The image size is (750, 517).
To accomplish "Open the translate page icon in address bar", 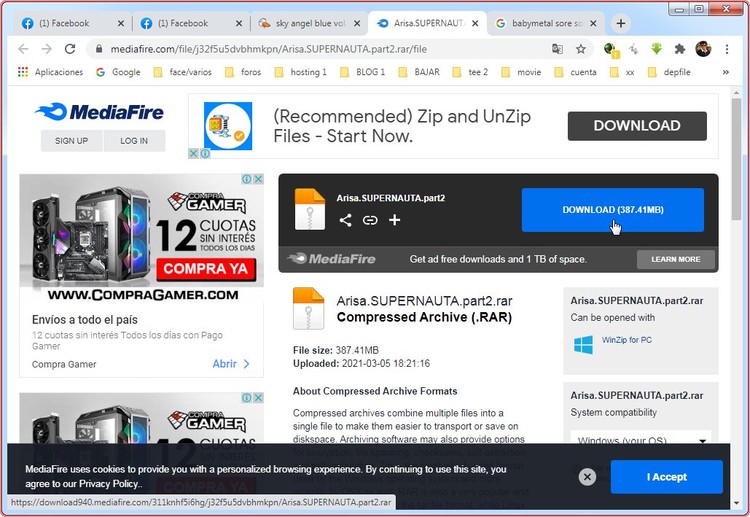I will (557, 49).
